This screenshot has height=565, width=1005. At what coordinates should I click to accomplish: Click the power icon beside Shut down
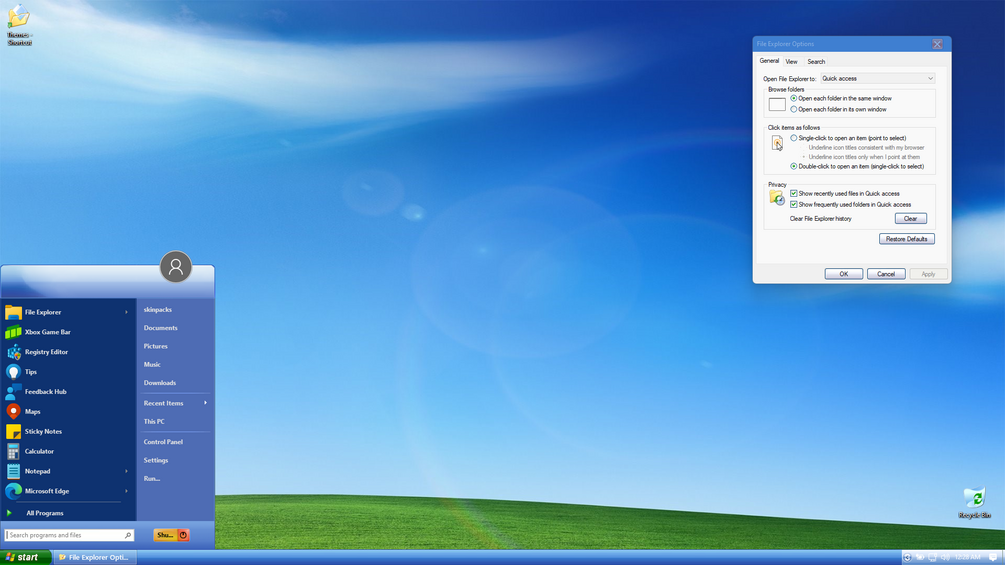[183, 535]
